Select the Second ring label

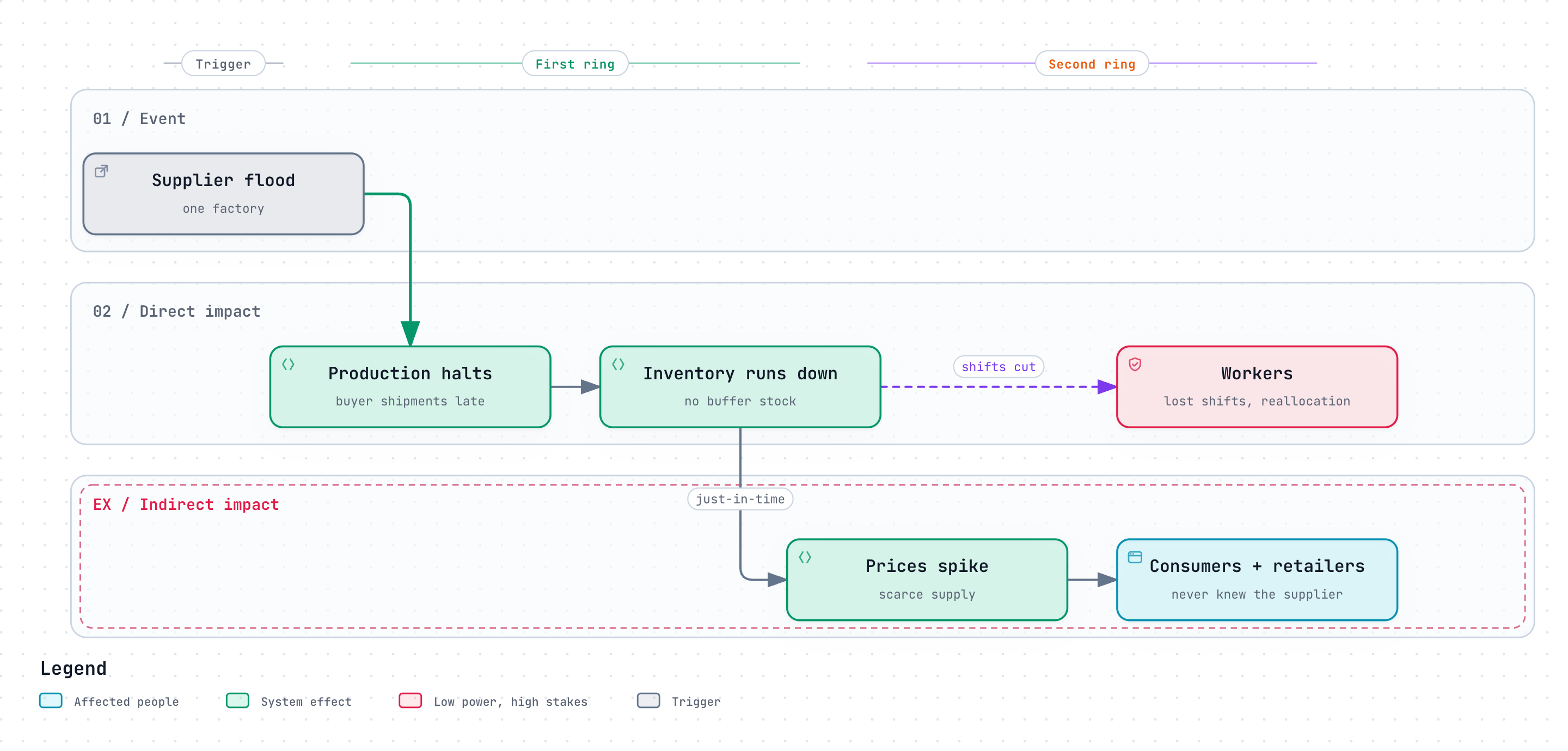click(x=1092, y=63)
